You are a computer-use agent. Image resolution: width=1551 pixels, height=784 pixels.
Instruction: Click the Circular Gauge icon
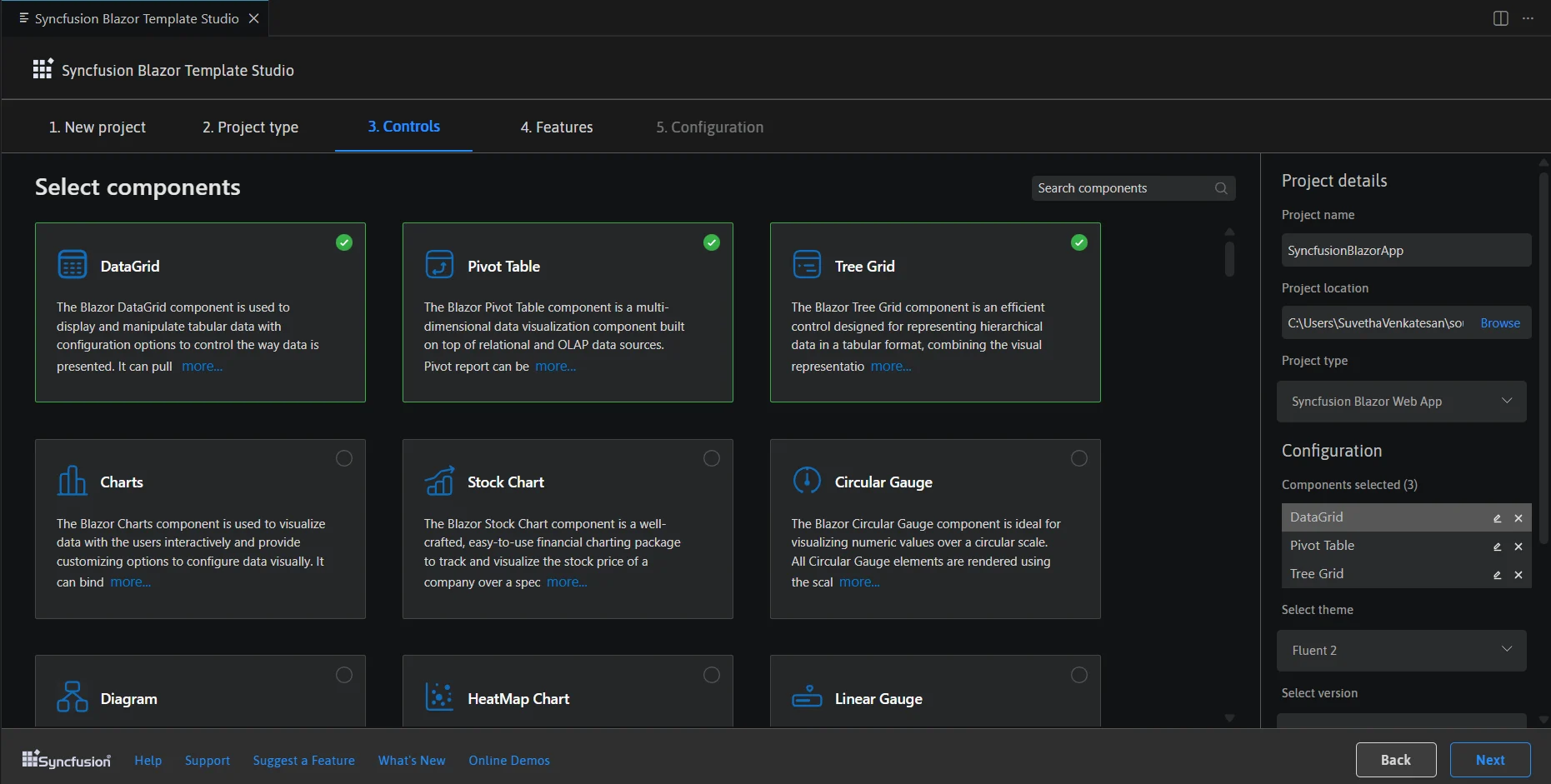807,481
